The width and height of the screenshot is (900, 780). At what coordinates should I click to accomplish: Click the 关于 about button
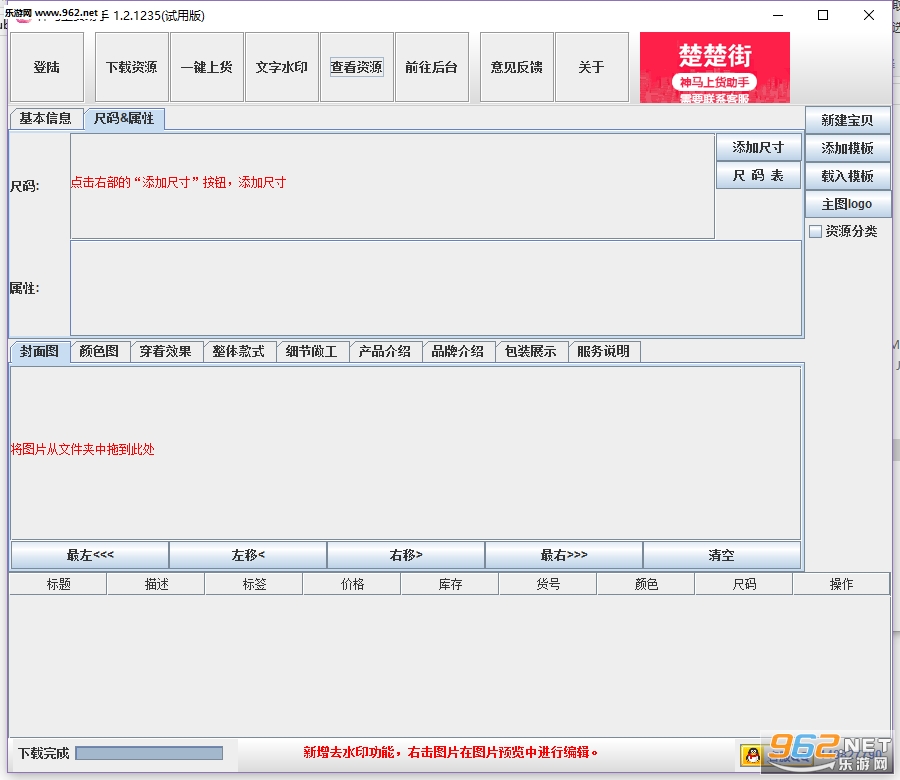click(x=592, y=67)
